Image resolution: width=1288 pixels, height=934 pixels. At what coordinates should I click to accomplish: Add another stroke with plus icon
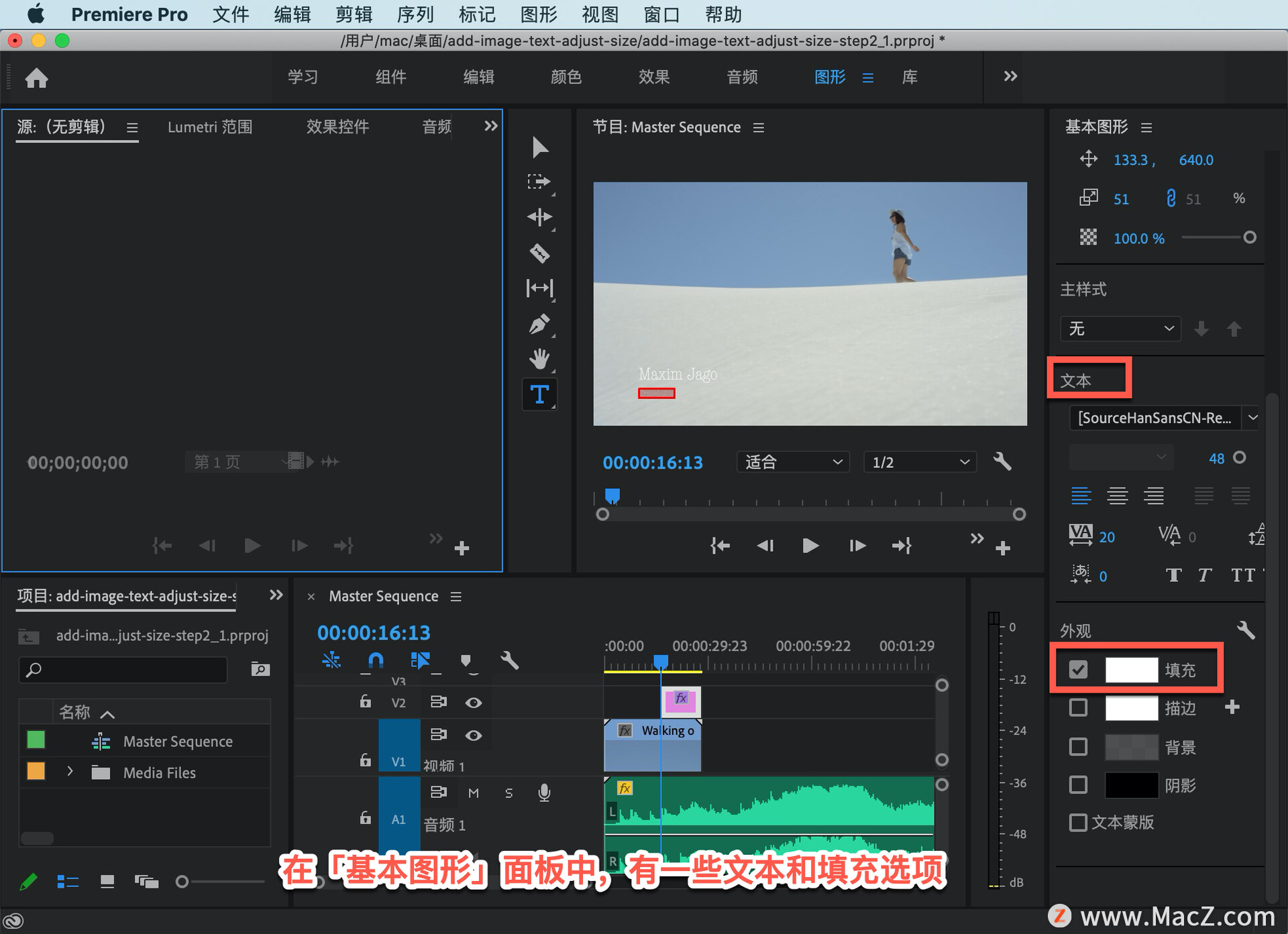pos(1232,707)
